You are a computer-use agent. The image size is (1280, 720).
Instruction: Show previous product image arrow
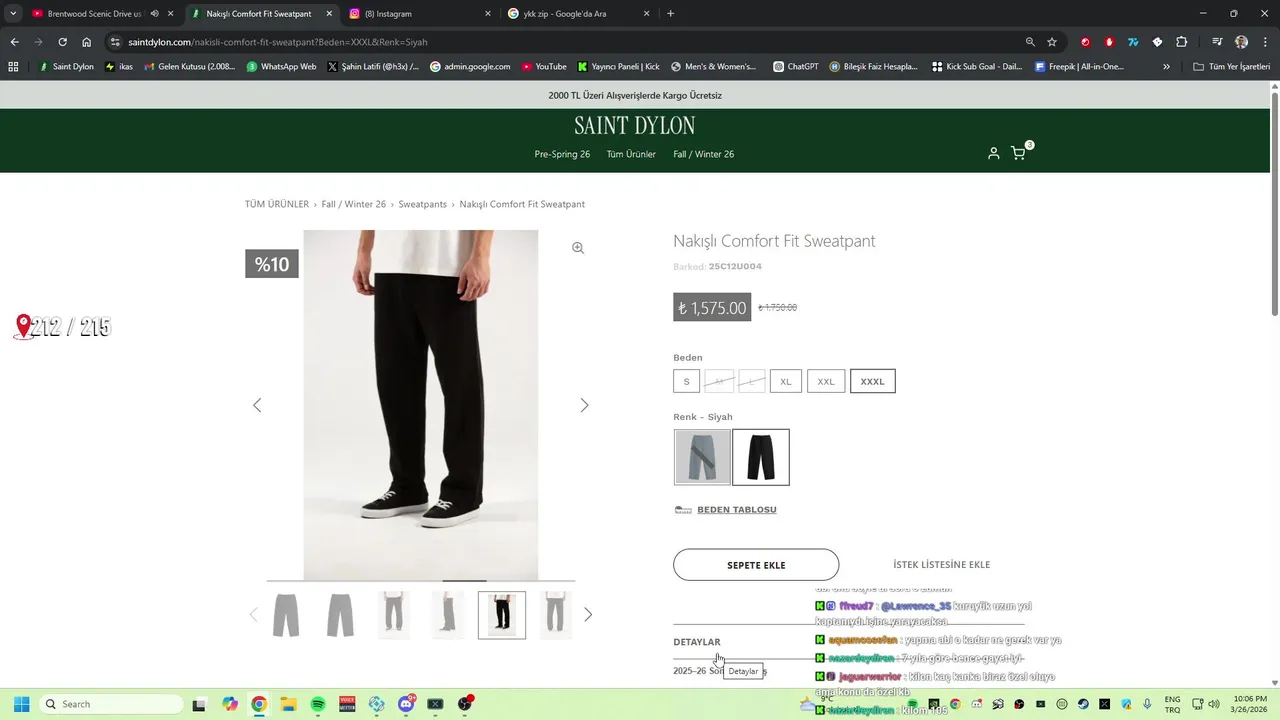[257, 405]
